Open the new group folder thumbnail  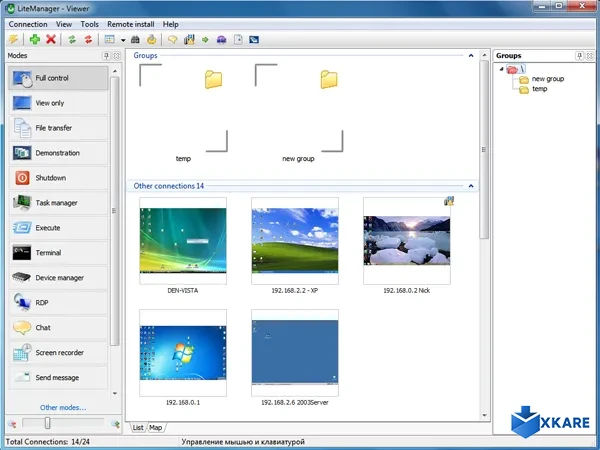[298, 114]
